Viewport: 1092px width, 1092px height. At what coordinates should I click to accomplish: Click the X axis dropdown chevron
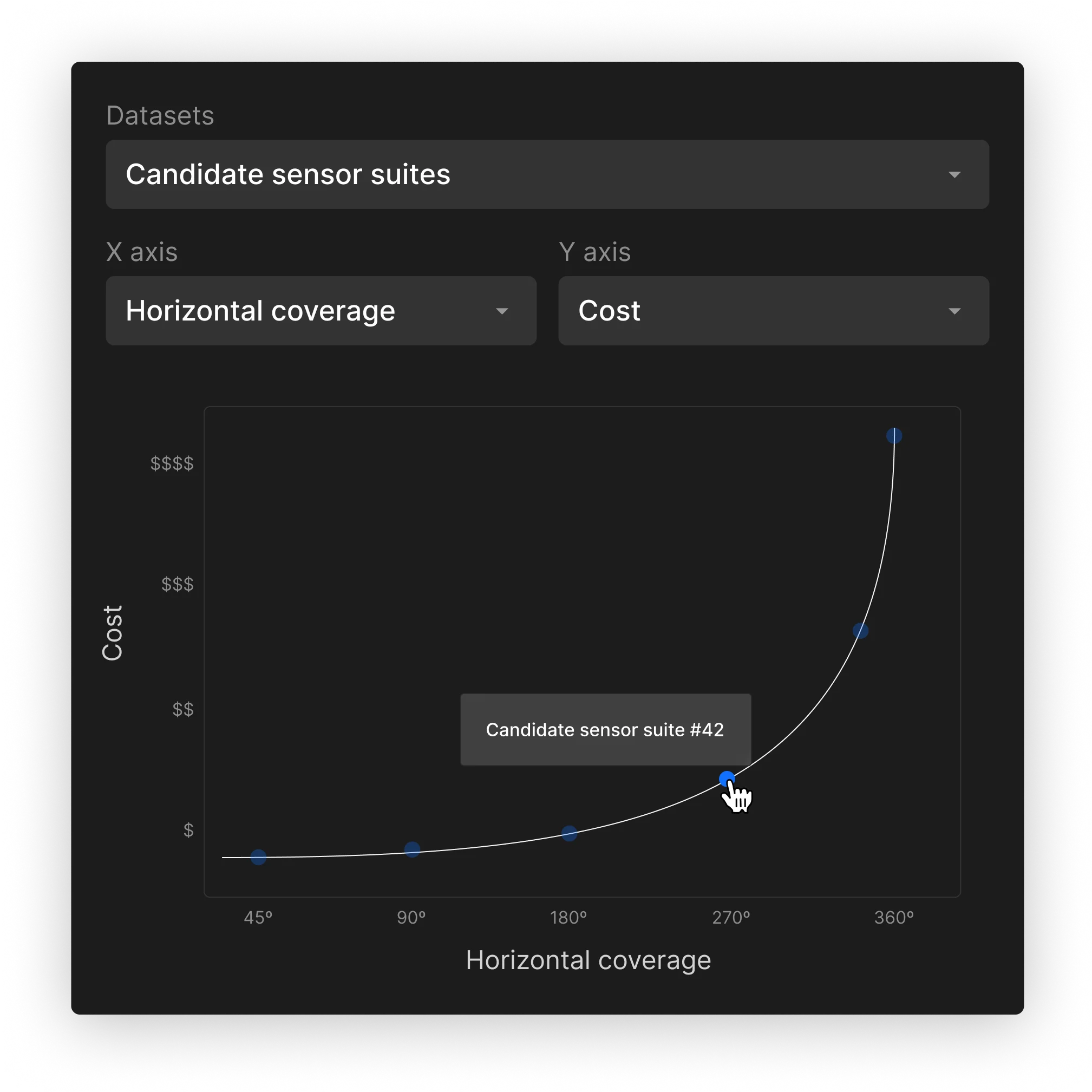click(x=503, y=311)
